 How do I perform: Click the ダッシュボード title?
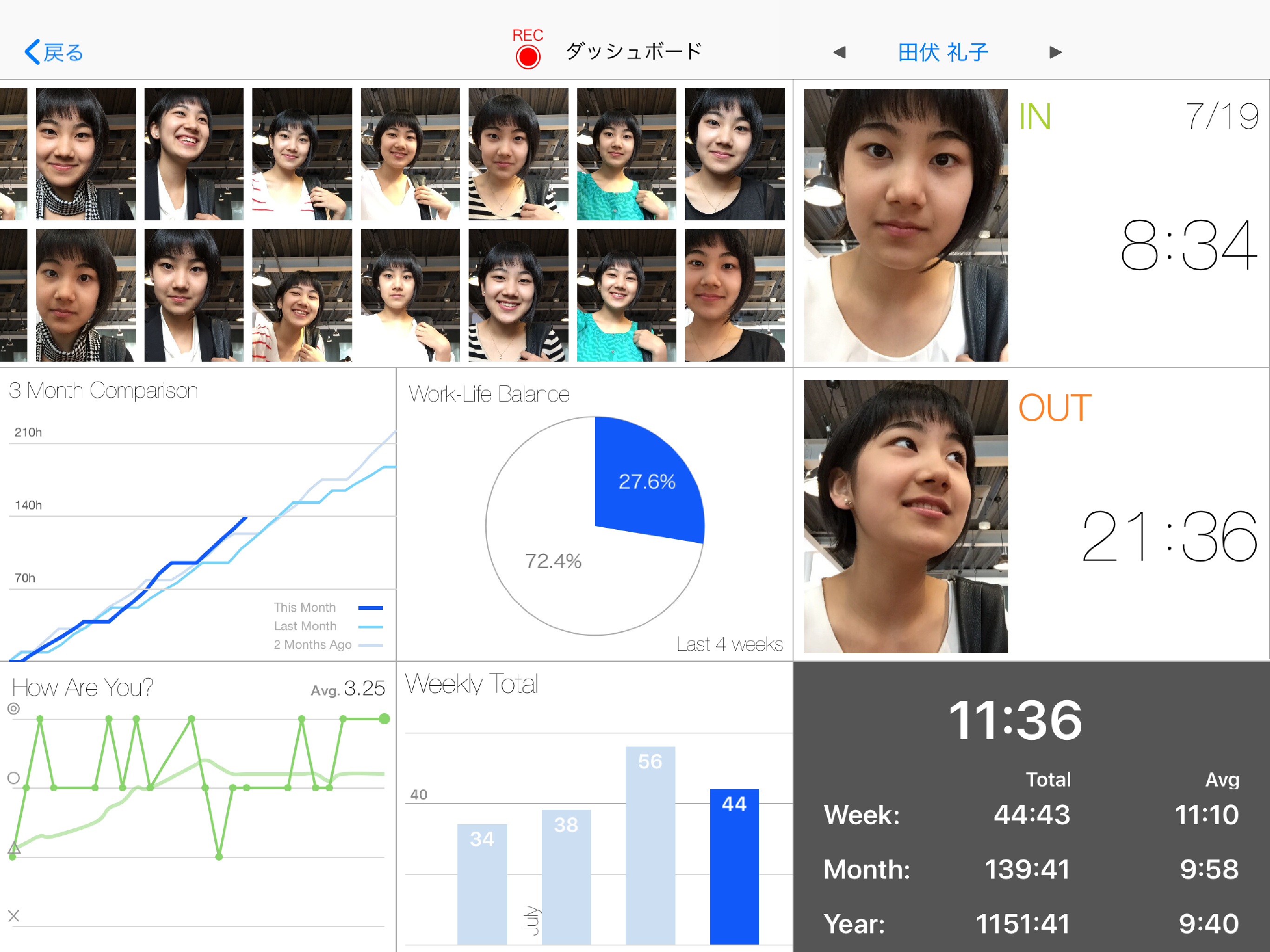pyautogui.click(x=634, y=51)
